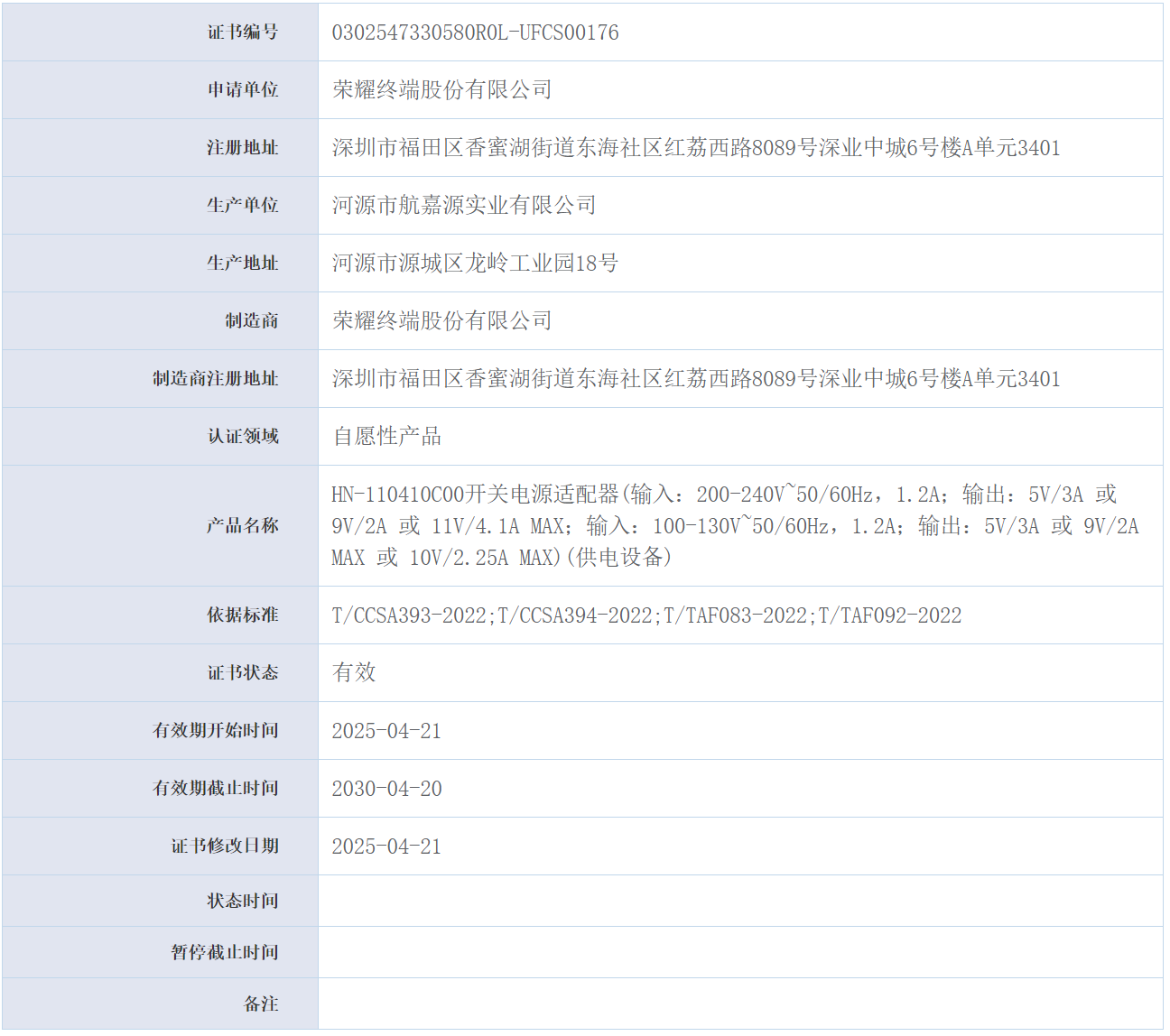Click the 证书状态 label
The height and width of the screenshot is (1036, 1170).
click(x=243, y=673)
